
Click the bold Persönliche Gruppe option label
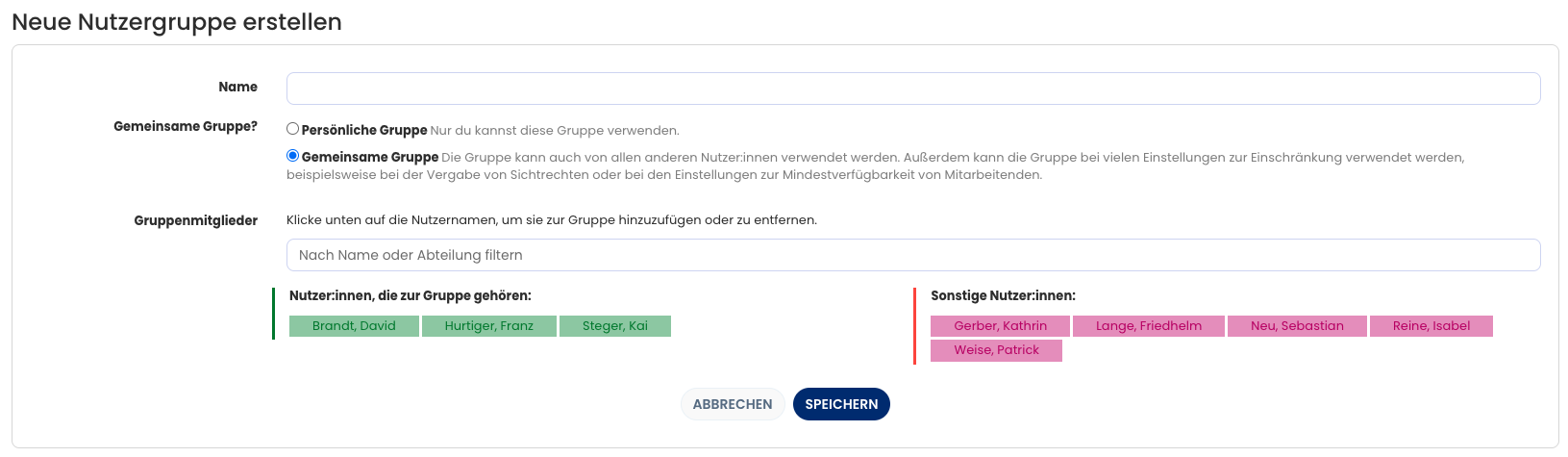[364, 130]
